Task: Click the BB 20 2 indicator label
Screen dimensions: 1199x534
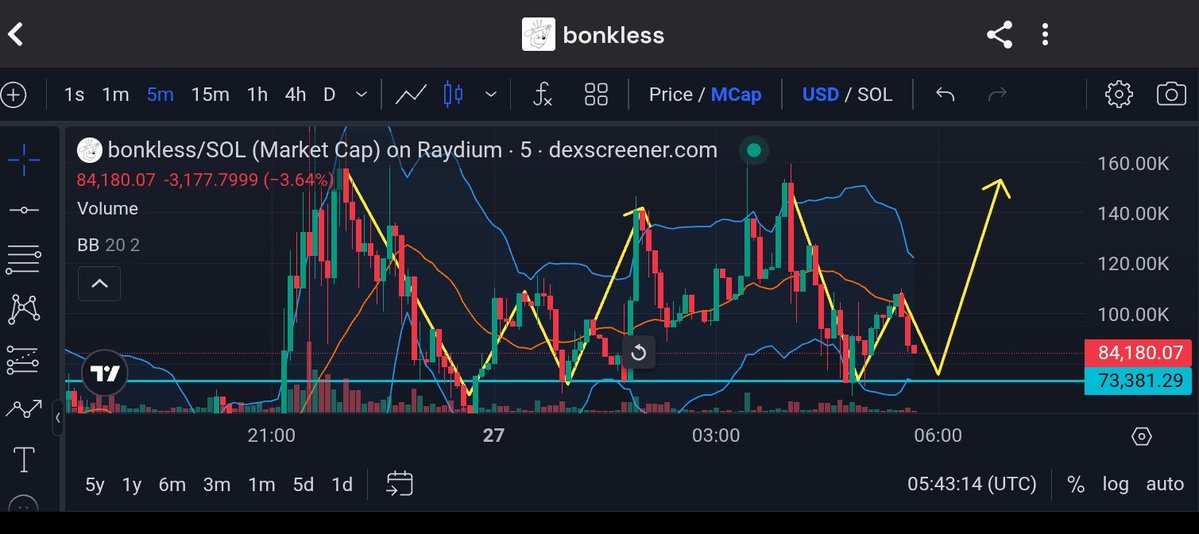Action: click(x=108, y=245)
